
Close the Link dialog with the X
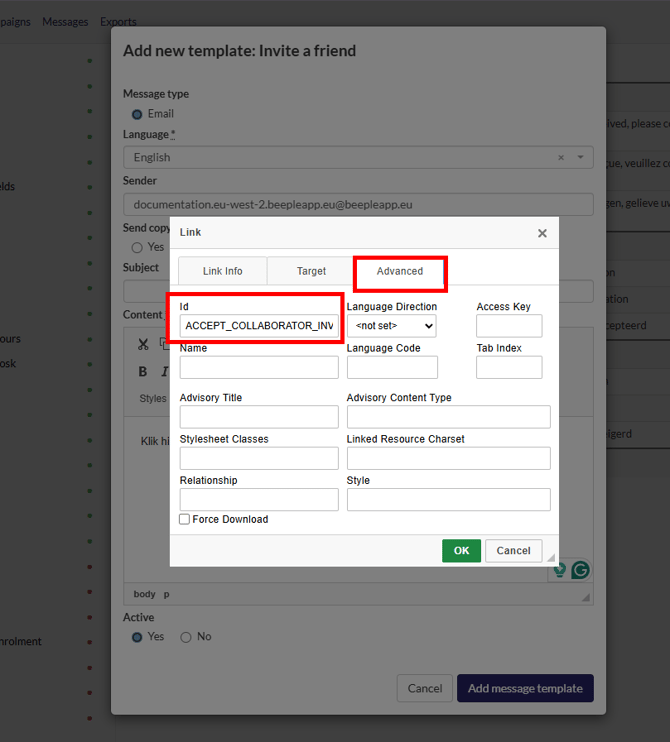point(542,233)
